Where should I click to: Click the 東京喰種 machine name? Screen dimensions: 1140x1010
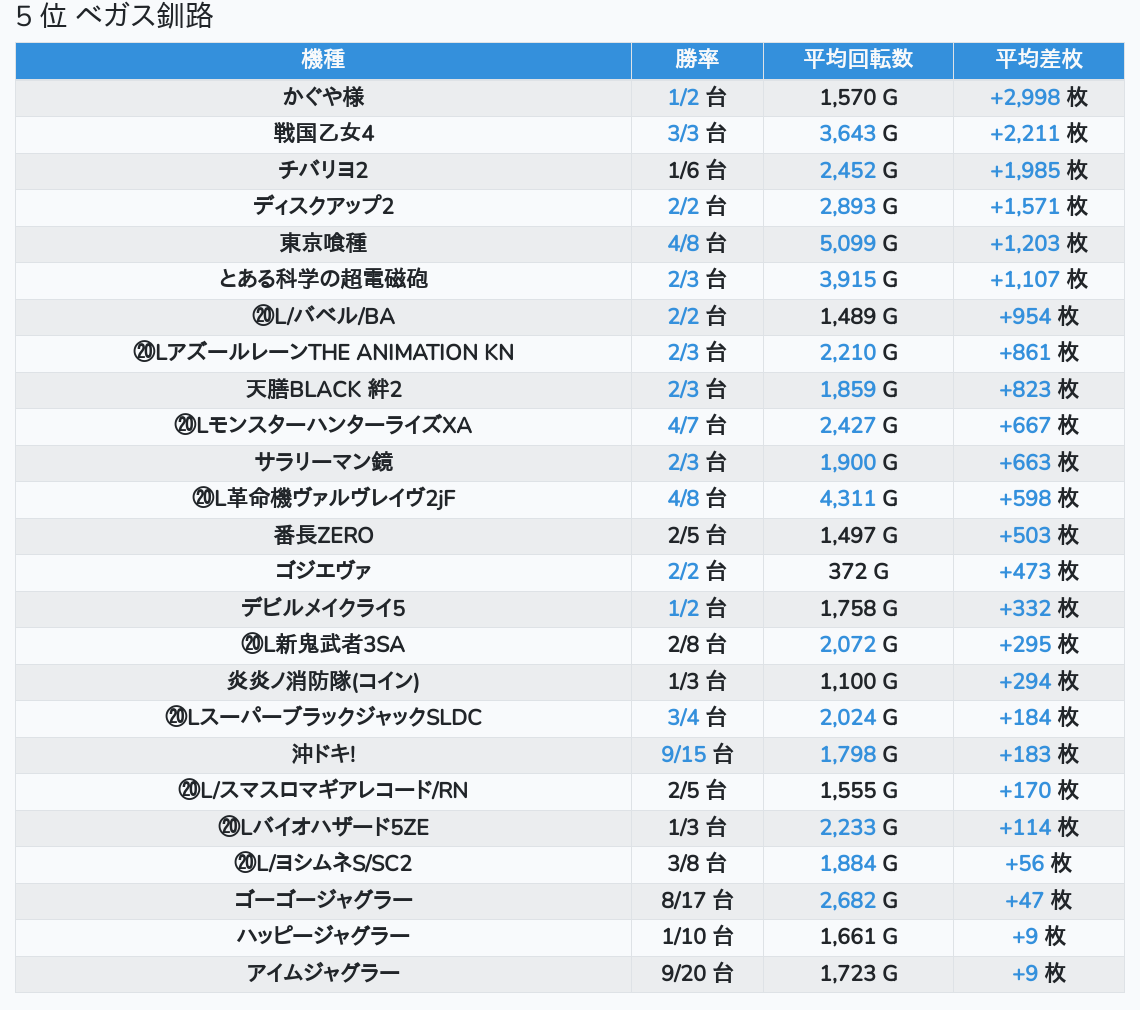[x=323, y=243]
